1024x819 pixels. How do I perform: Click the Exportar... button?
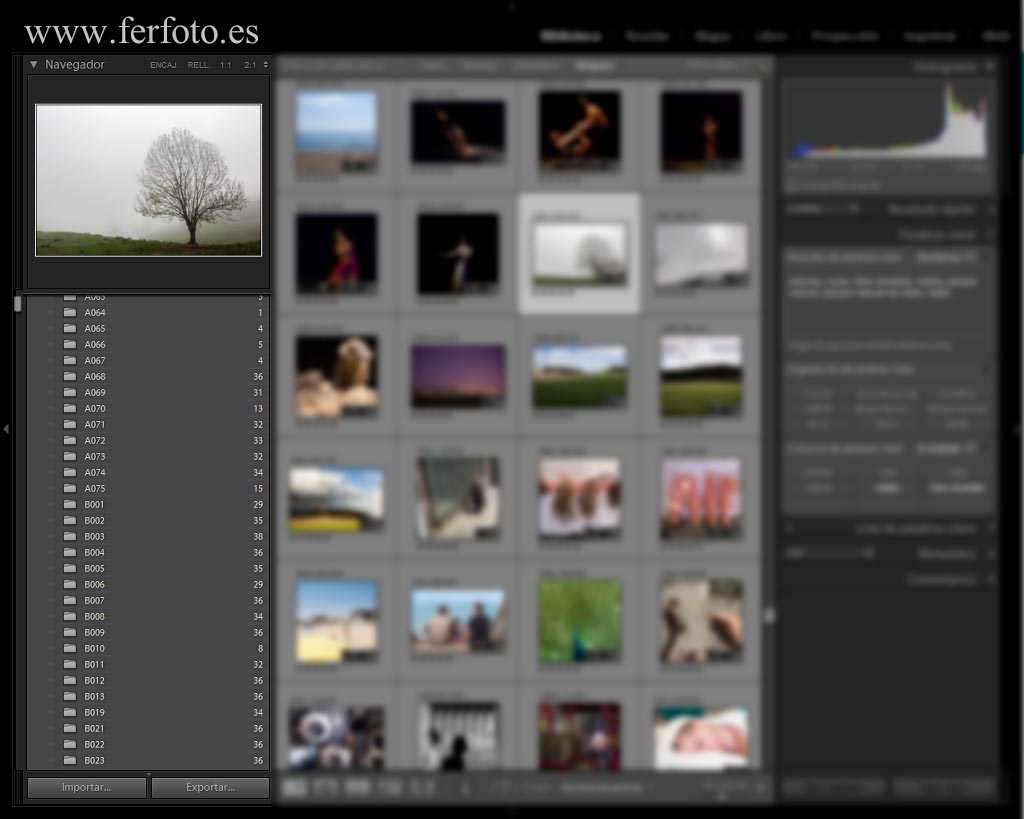[x=210, y=787]
